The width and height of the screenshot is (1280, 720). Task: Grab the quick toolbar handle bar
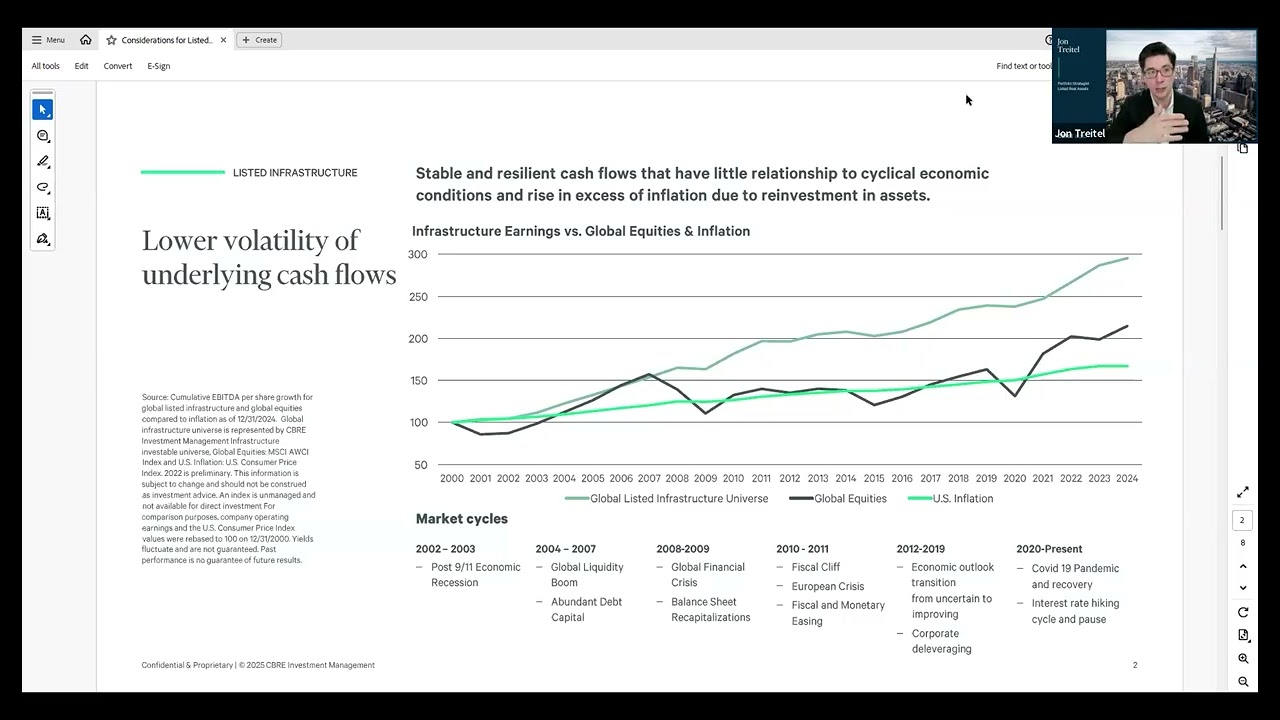(43, 93)
